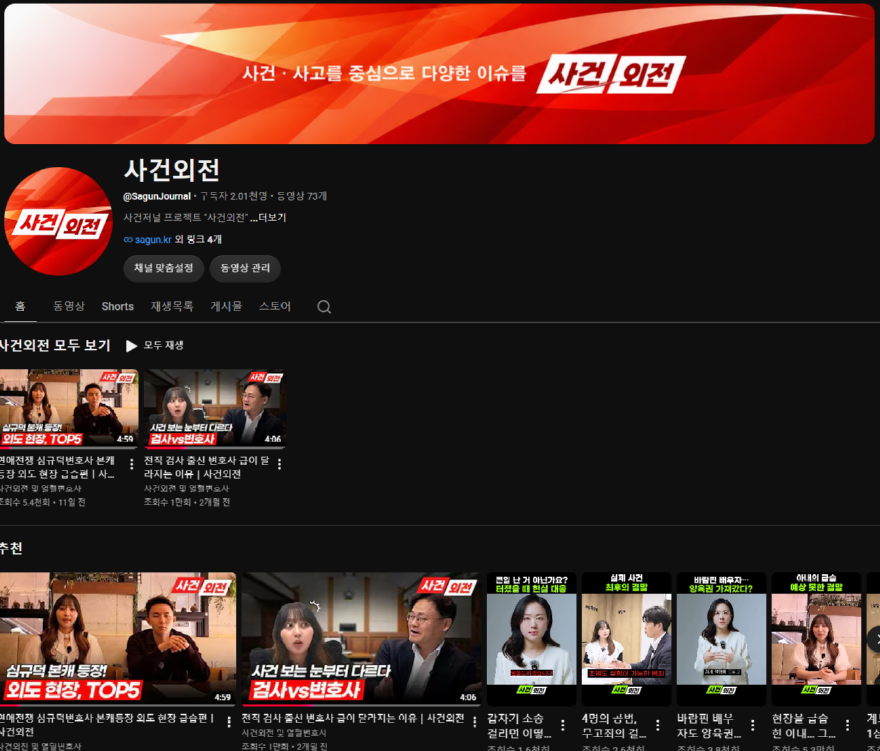Click the channel banner image
Viewport: 880px width, 751px height.
pyautogui.click(x=439, y=74)
